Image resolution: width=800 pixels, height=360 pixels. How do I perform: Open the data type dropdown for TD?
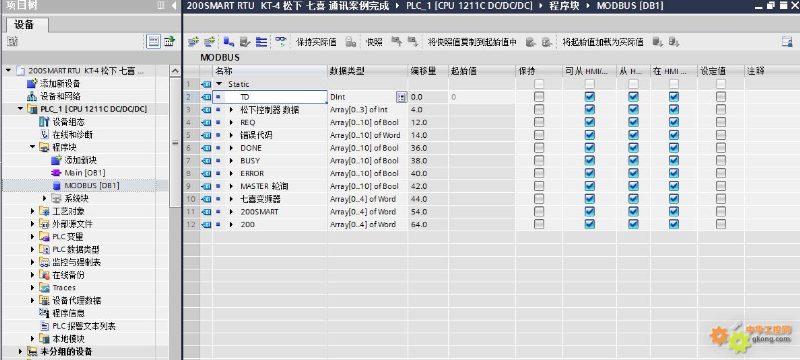(x=402, y=97)
